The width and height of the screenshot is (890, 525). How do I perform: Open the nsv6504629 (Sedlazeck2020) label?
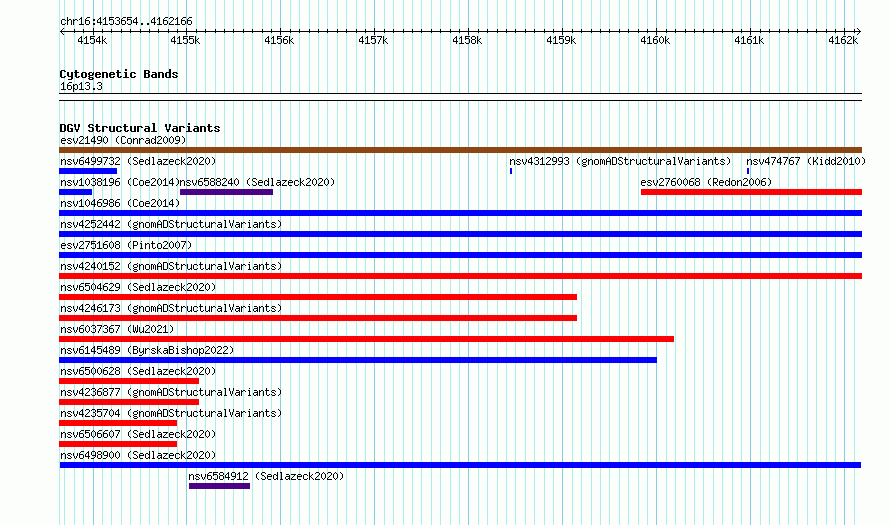[x=138, y=287]
